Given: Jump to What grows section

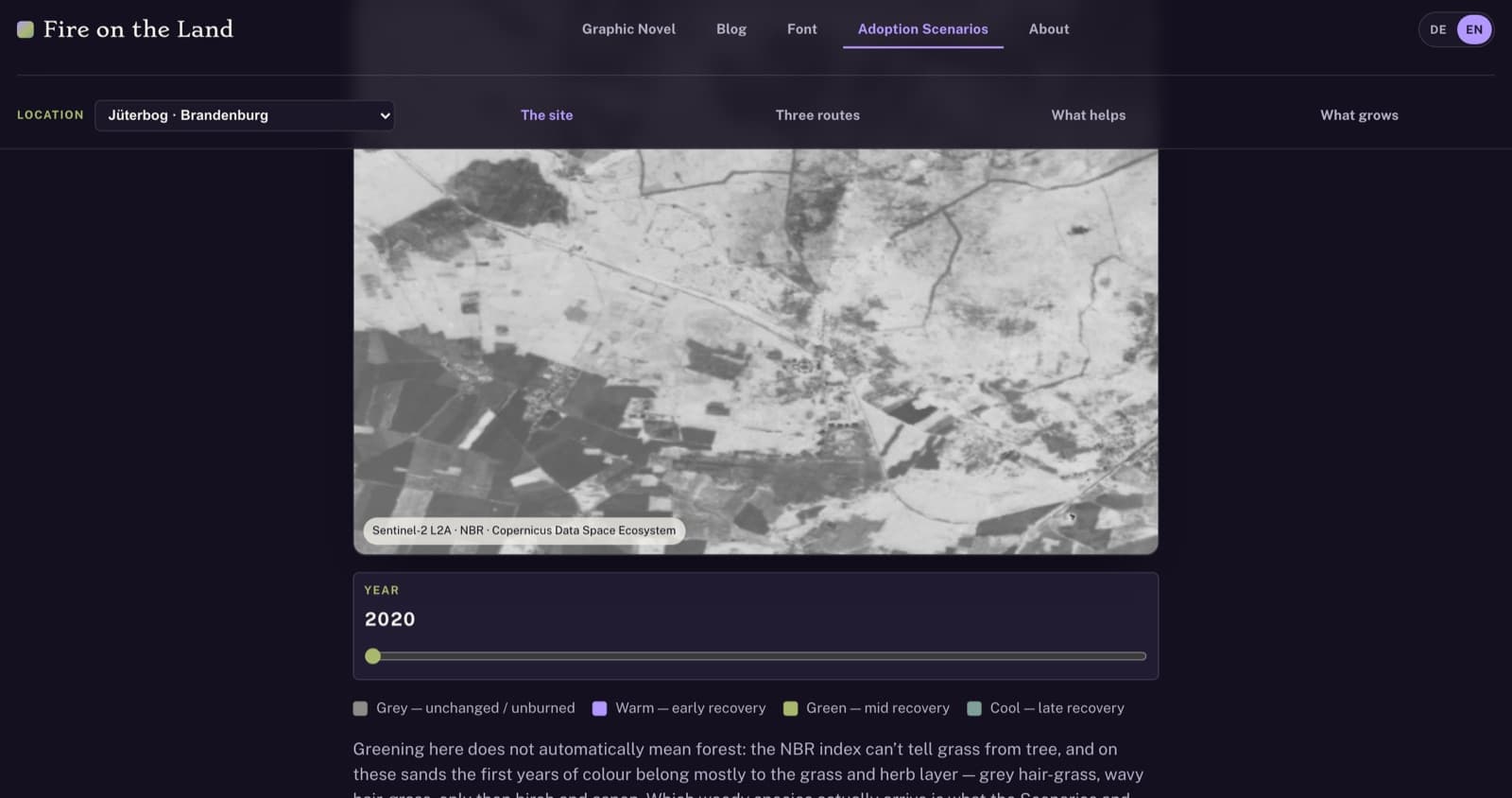Looking at the screenshot, I should [x=1359, y=115].
